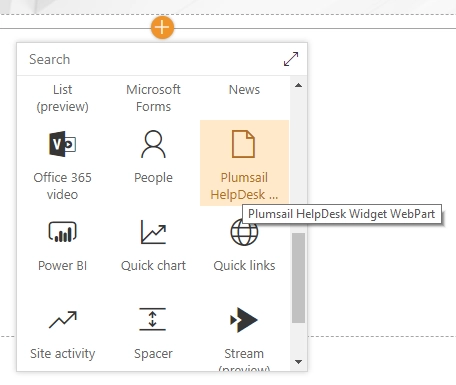Click the Site activity label
Image resolution: width=456 pixels, height=385 pixels.
[63, 354]
